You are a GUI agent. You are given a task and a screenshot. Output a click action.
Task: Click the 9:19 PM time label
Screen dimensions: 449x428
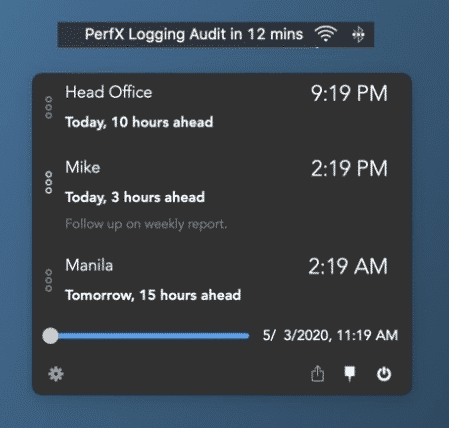pyautogui.click(x=349, y=93)
